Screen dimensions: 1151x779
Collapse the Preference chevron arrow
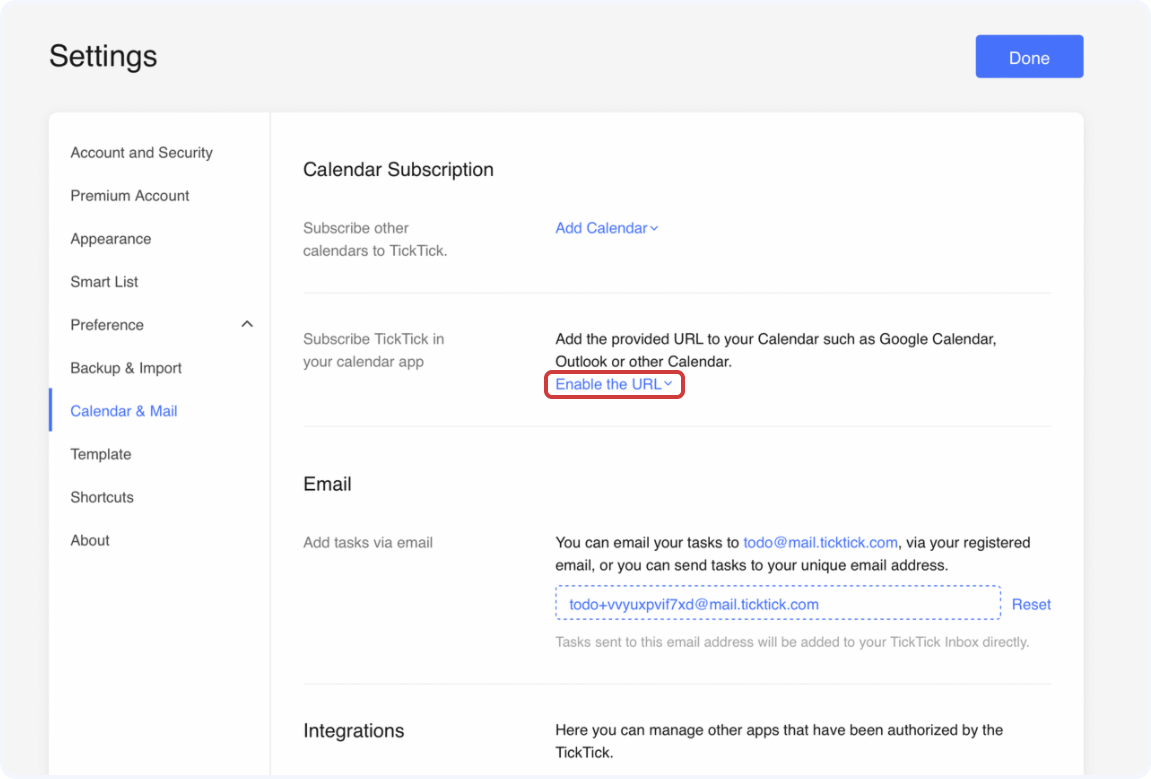[247, 324]
